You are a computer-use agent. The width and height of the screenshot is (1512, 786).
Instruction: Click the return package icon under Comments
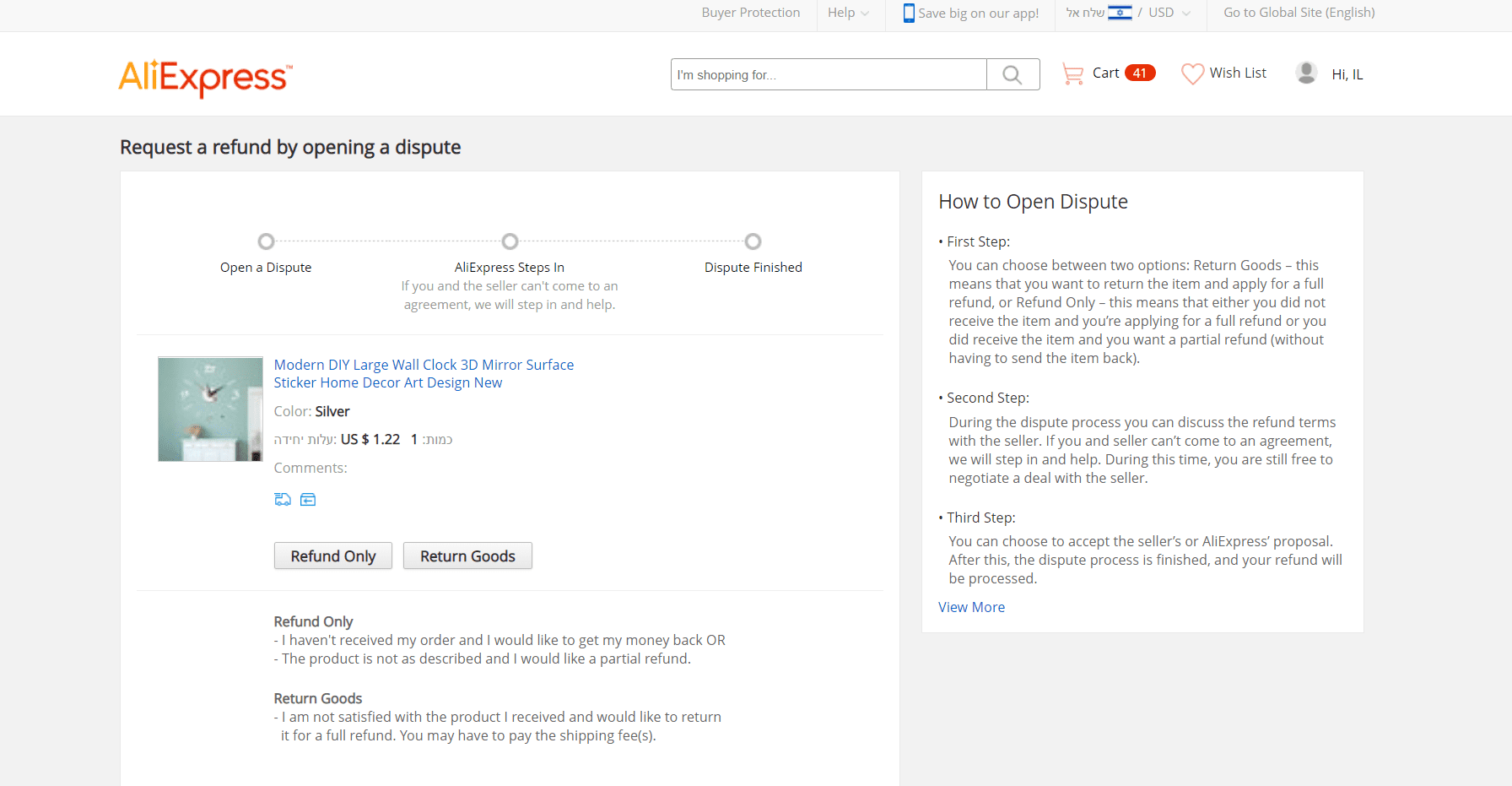(x=308, y=500)
